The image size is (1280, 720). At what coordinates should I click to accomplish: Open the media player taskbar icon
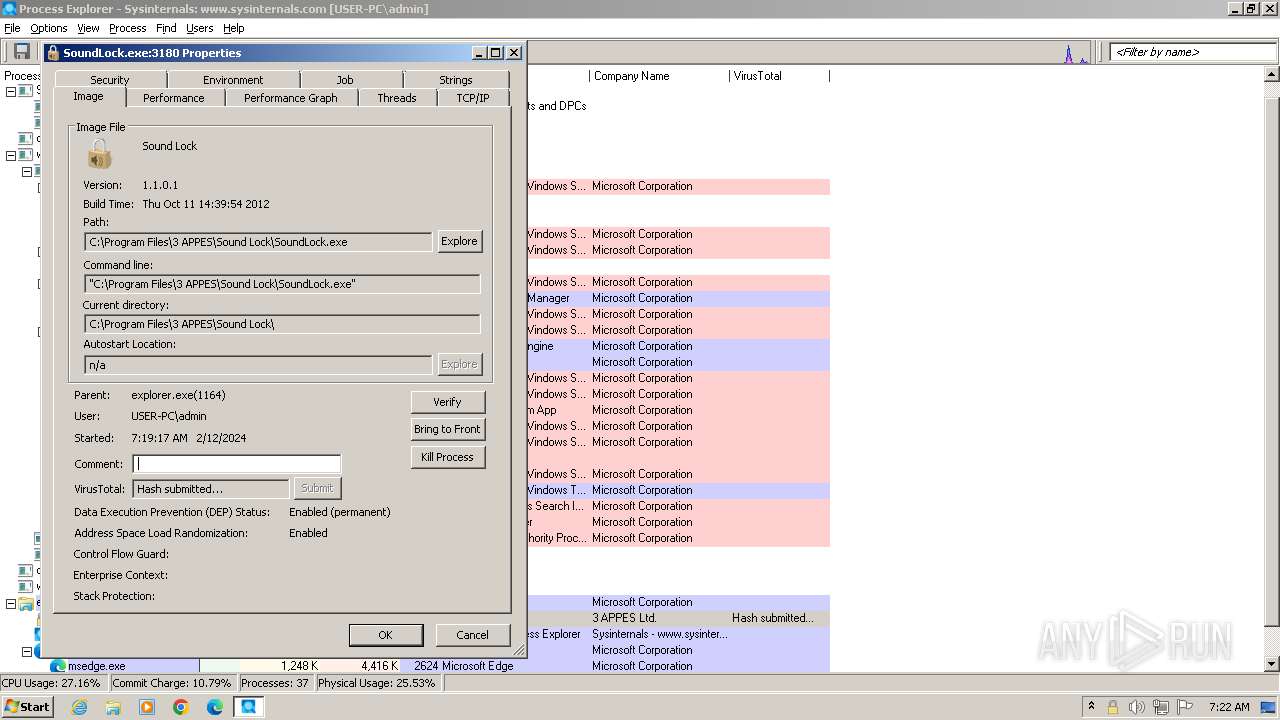[147, 707]
